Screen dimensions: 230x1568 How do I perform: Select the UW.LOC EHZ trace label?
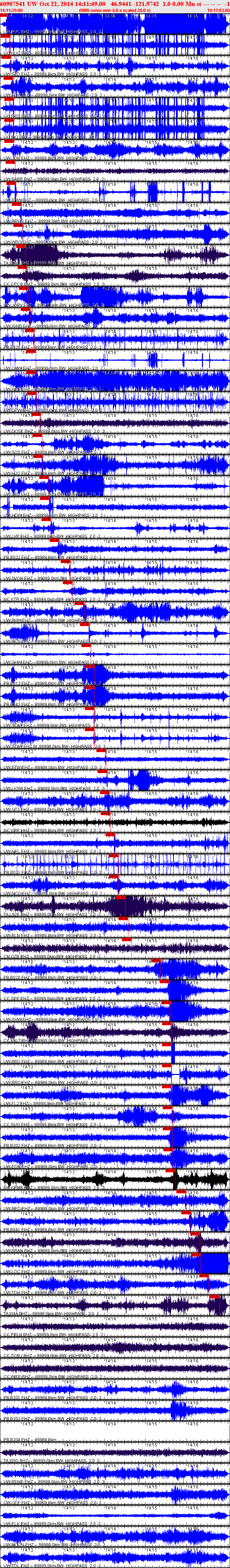pos(54,1270)
